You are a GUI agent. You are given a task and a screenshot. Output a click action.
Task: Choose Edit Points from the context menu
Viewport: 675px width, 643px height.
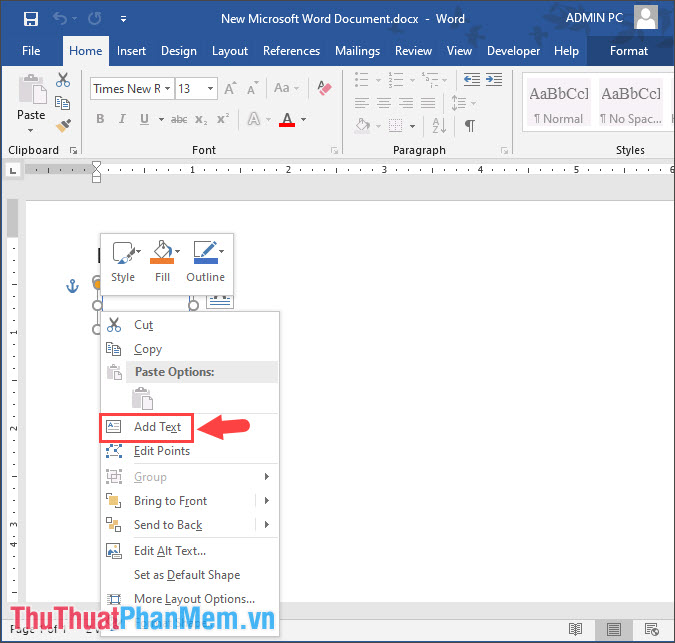tap(190, 451)
